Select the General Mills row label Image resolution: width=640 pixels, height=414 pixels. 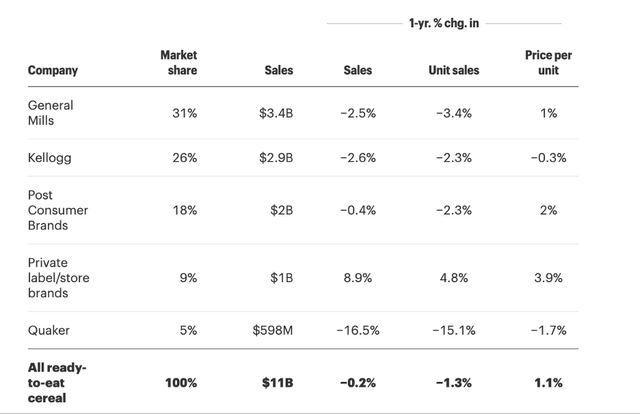[50, 113]
